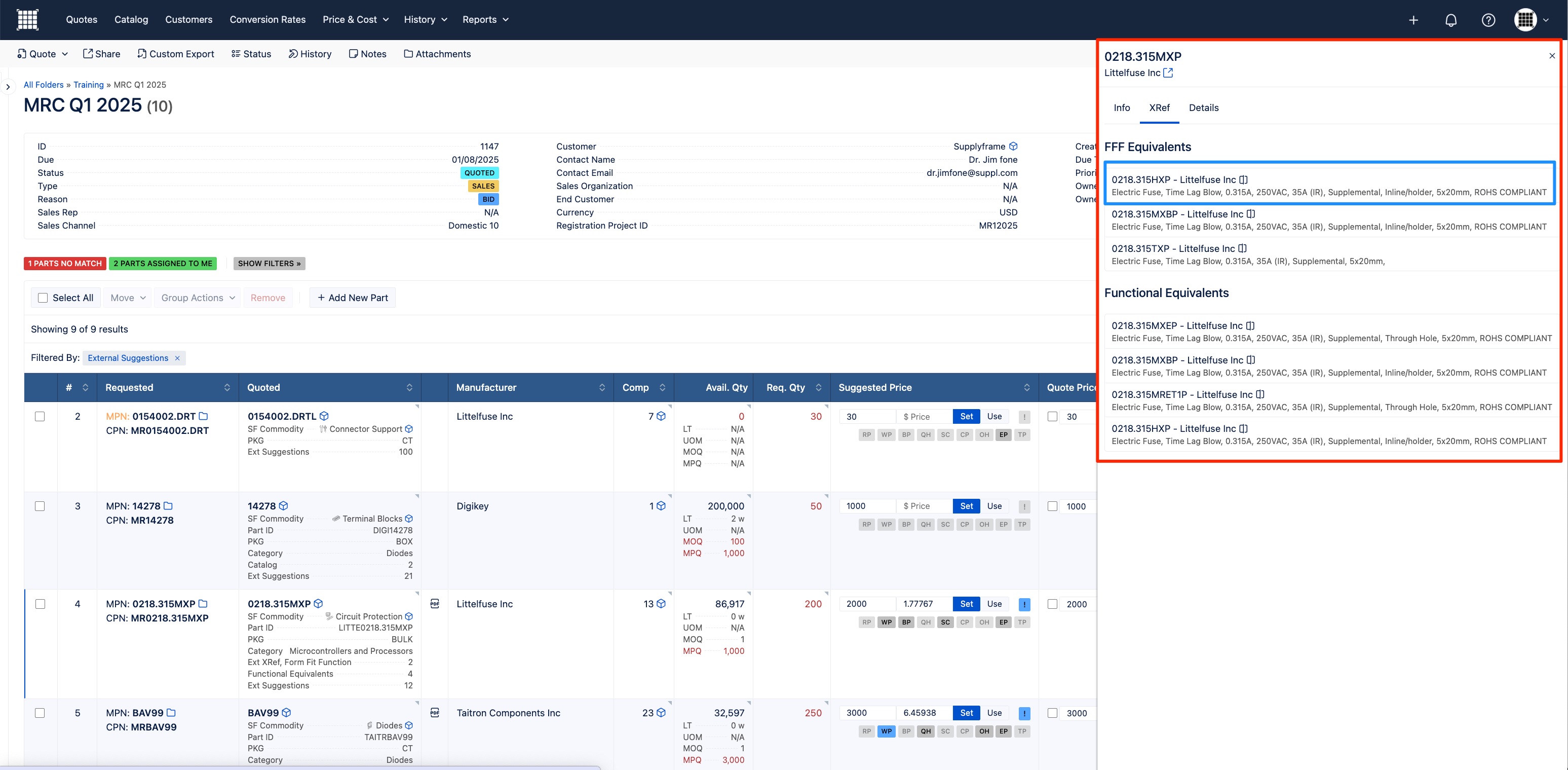Image resolution: width=1568 pixels, height=770 pixels.
Task: Click the Supplyframe customer cube icon
Action: 1013,146
